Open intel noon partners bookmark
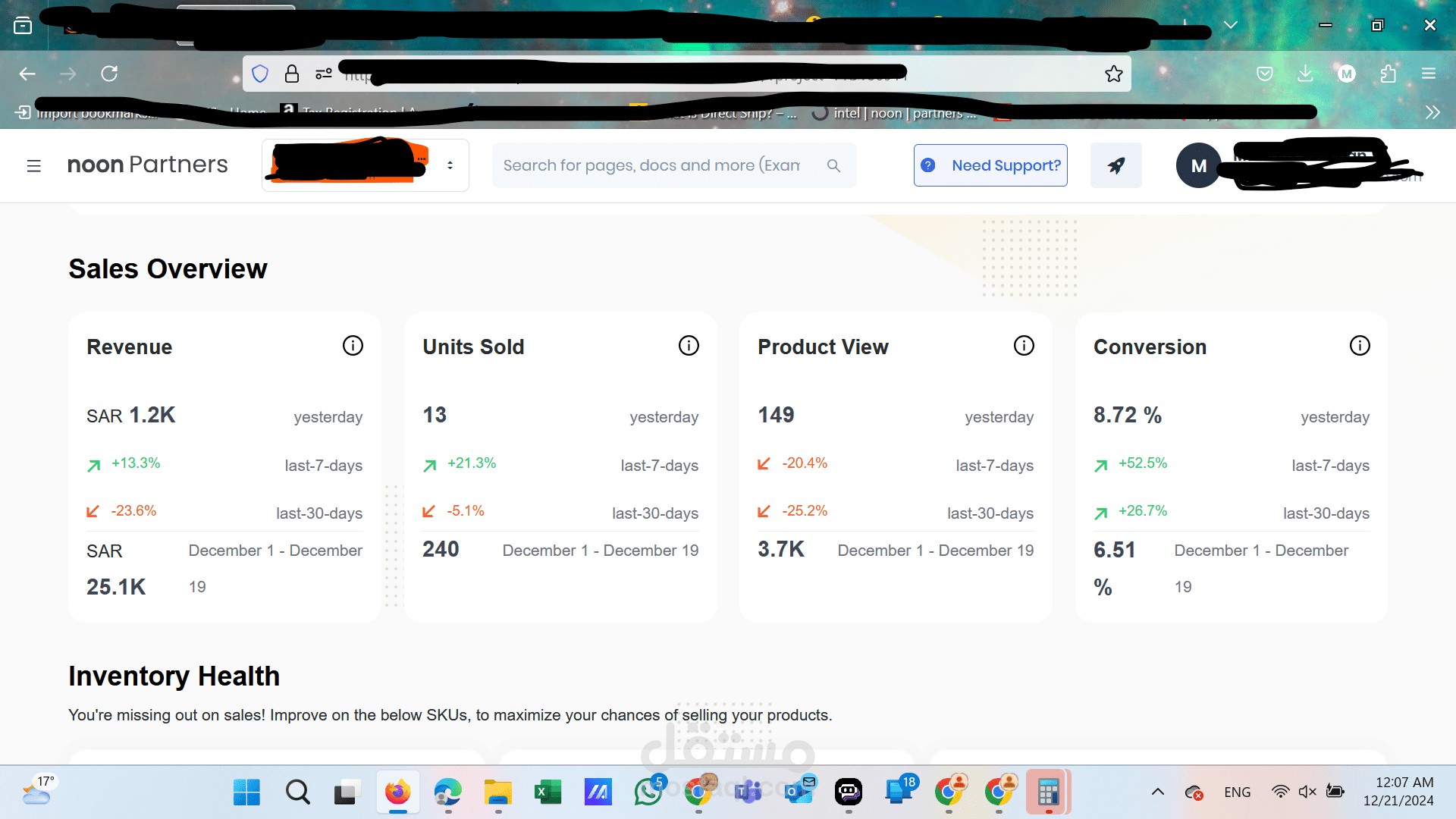The image size is (1456, 819). [x=895, y=113]
